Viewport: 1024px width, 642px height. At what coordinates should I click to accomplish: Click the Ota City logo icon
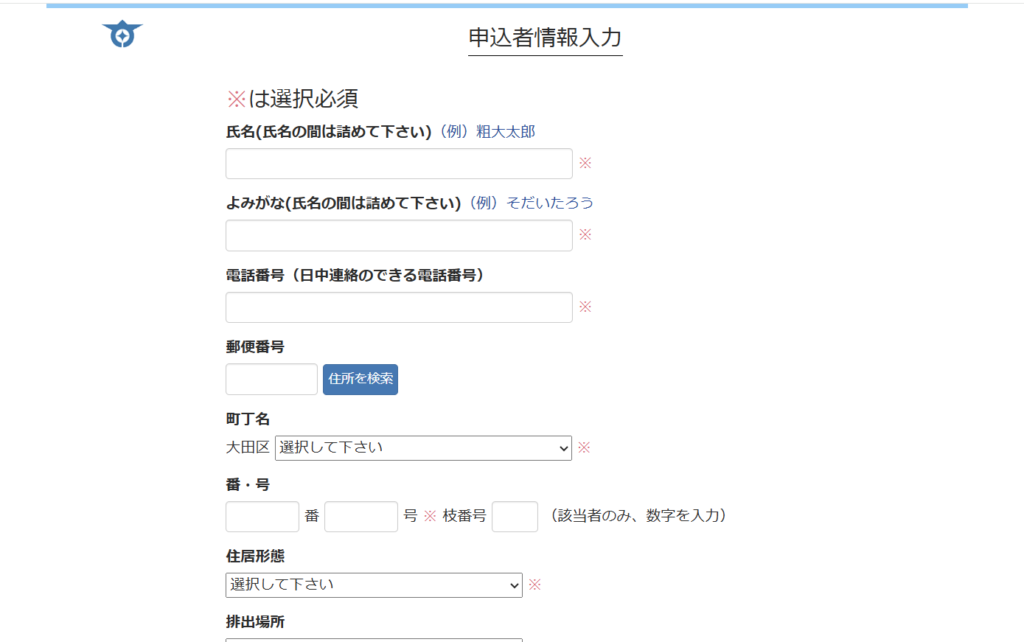click(x=122, y=35)
